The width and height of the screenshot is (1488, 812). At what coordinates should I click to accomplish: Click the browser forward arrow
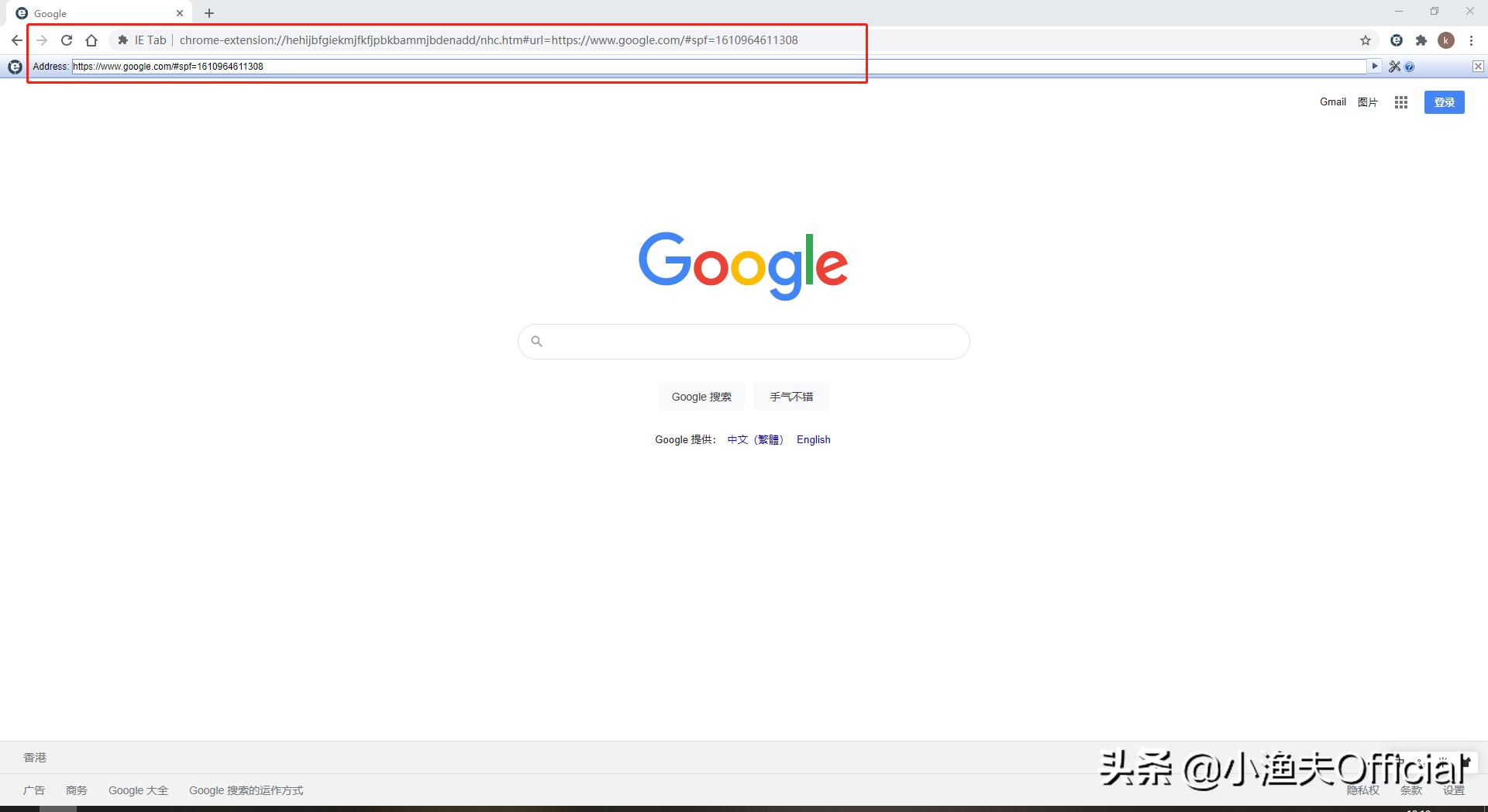(x=41, y=40)
